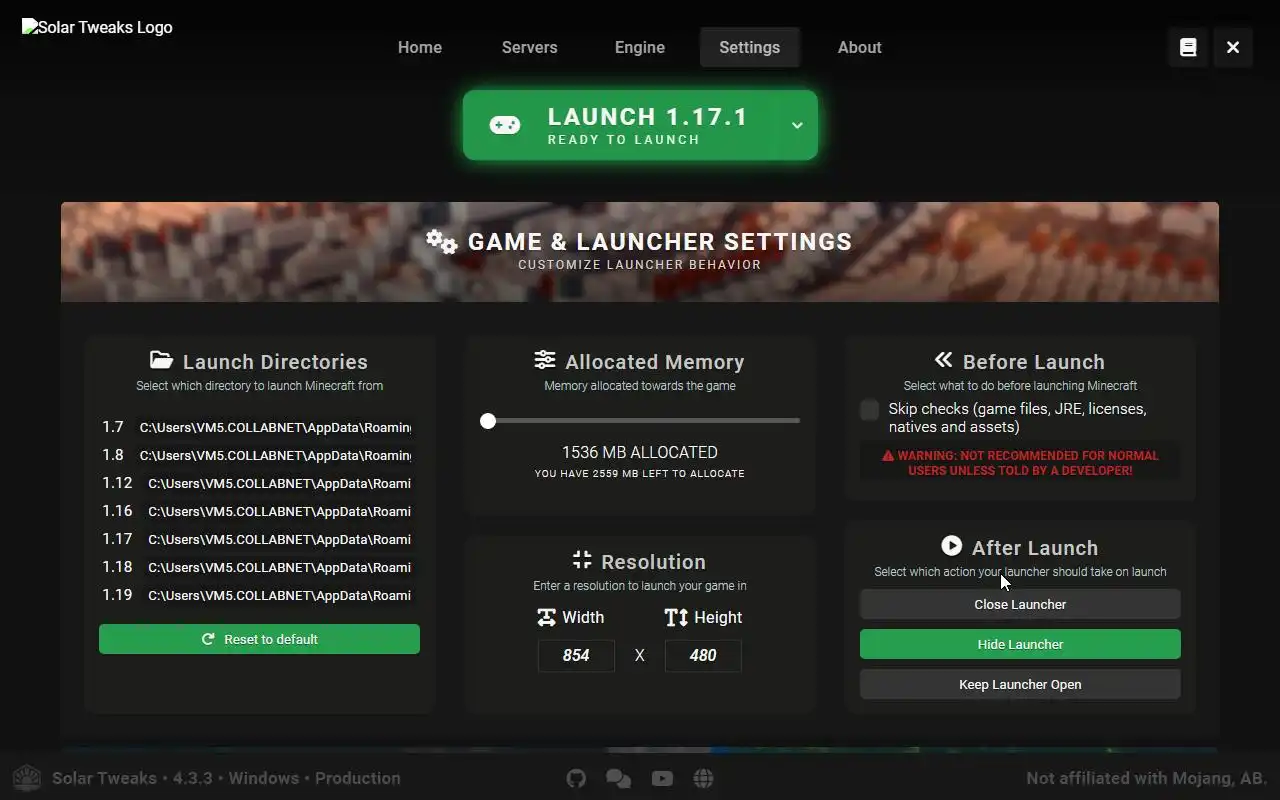Click the Width input field showing 854
This screenshot has height=800, width=1280.
pyautogui.click(x=576, y=655)
